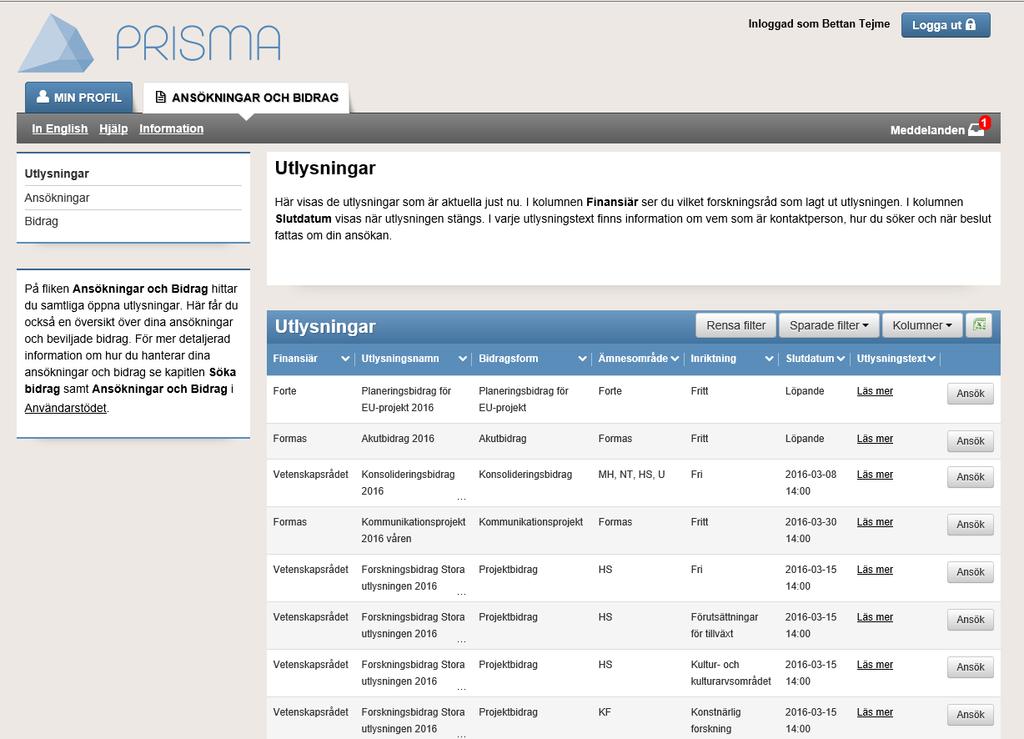Click Ansök in Kultur- och kulturarvsområdet row
The image size is (1024, 739).
click(x=970, y=667)
